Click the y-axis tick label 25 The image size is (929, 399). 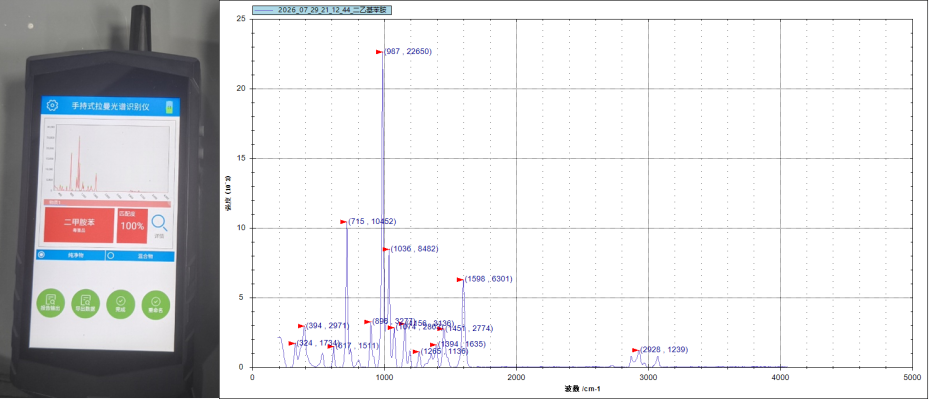coord(241,19)
